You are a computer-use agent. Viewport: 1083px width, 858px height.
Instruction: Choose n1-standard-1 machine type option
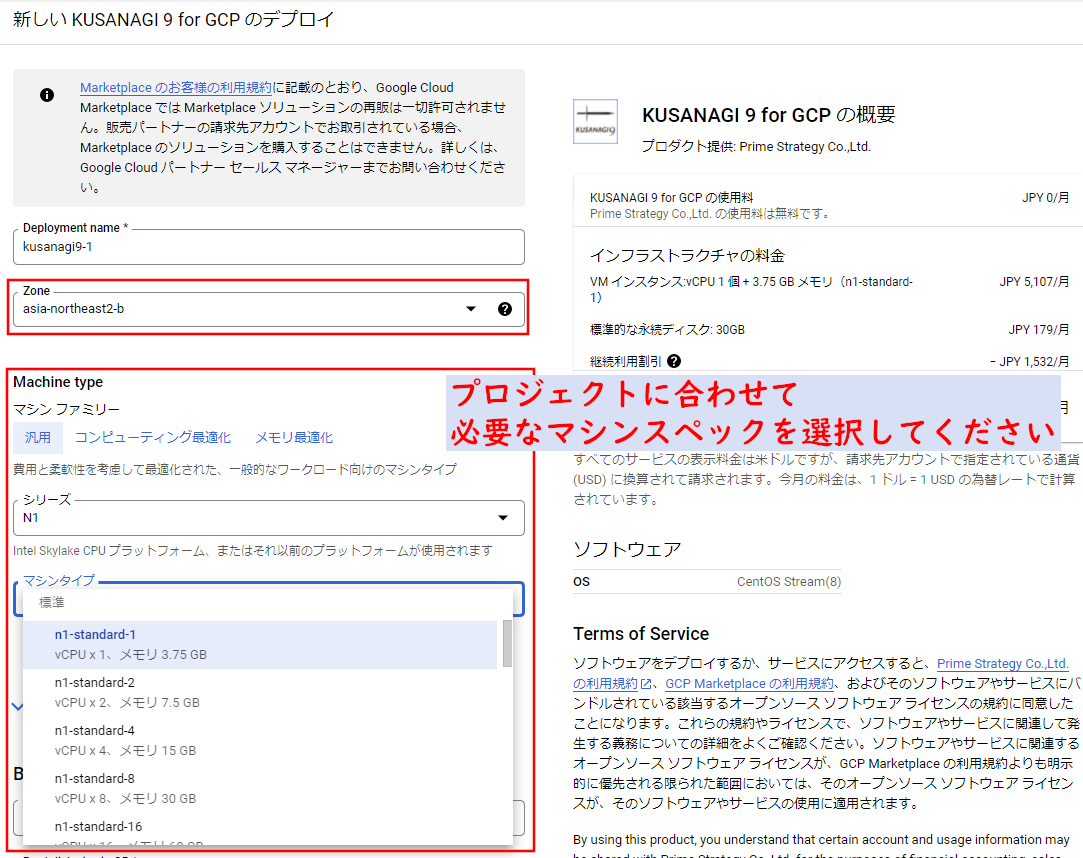tap(260, 645)
